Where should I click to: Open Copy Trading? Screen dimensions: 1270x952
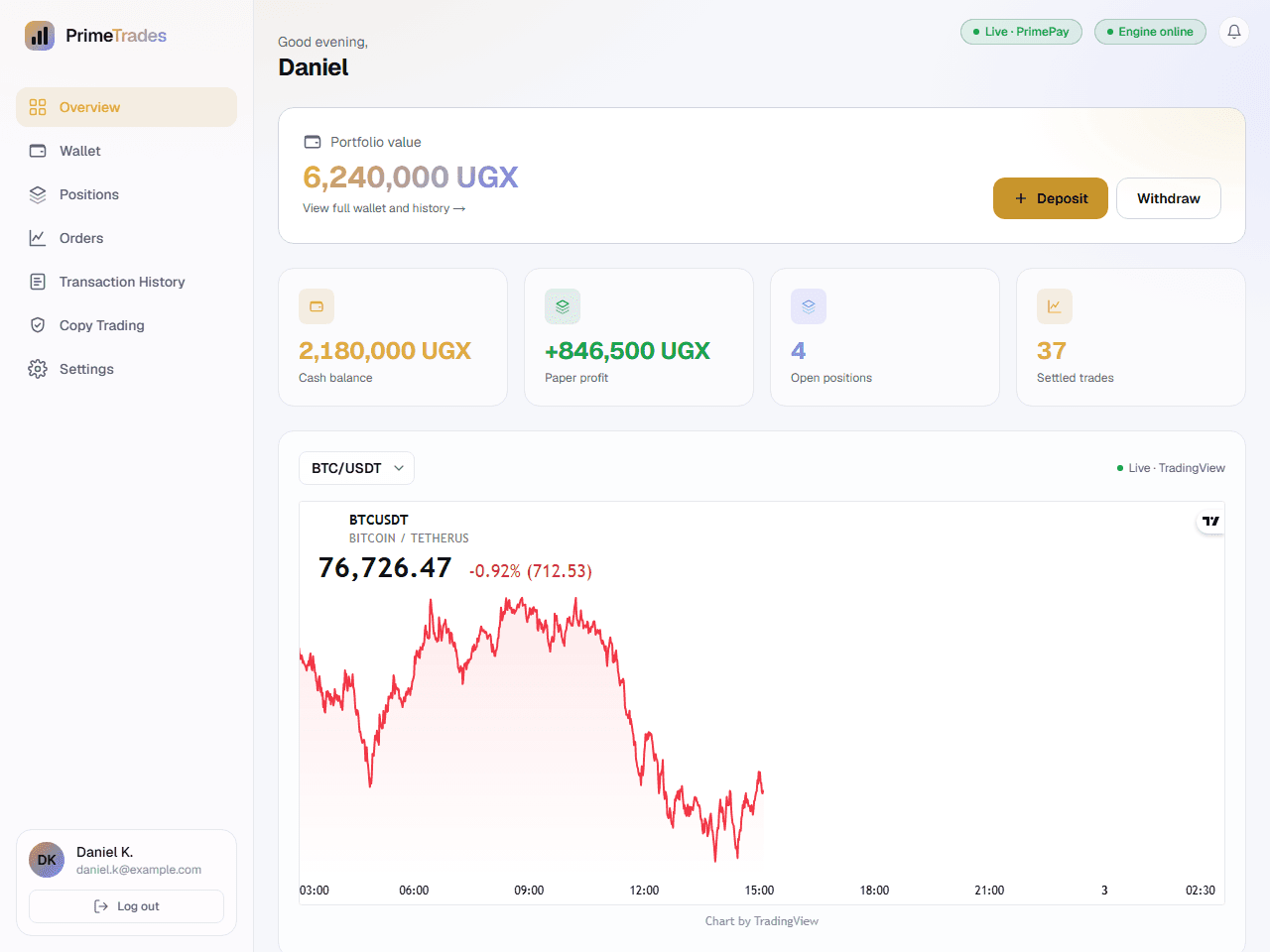coord(126,325)
